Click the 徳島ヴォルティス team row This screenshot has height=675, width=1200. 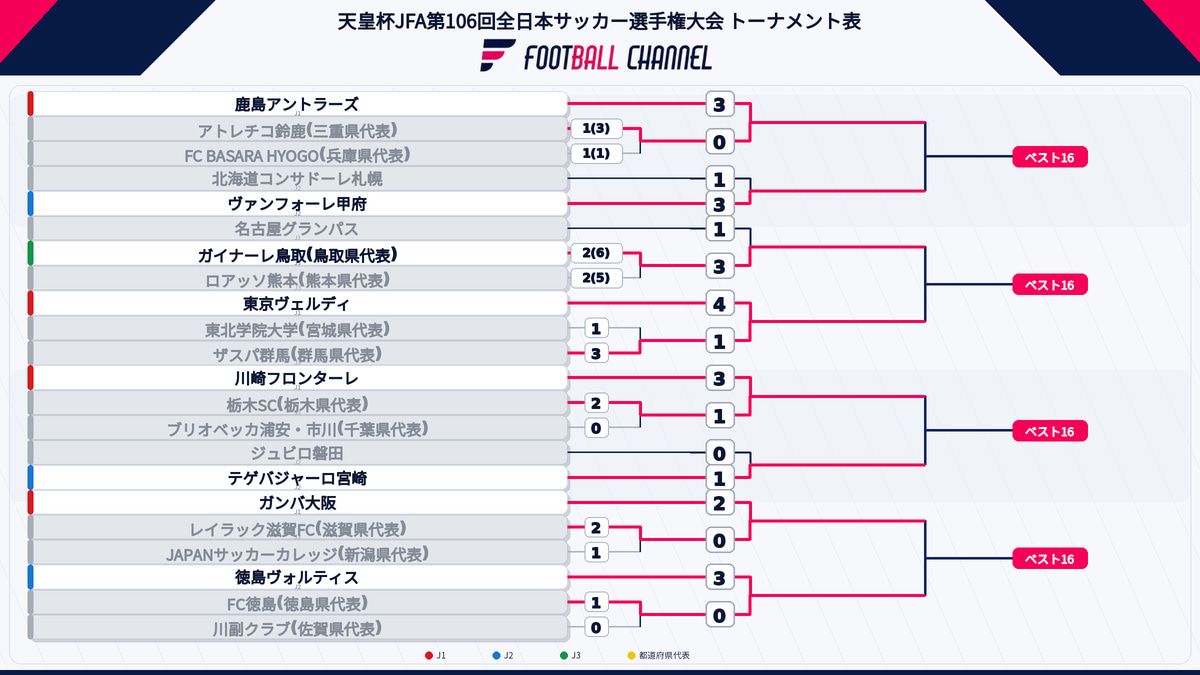297,578
